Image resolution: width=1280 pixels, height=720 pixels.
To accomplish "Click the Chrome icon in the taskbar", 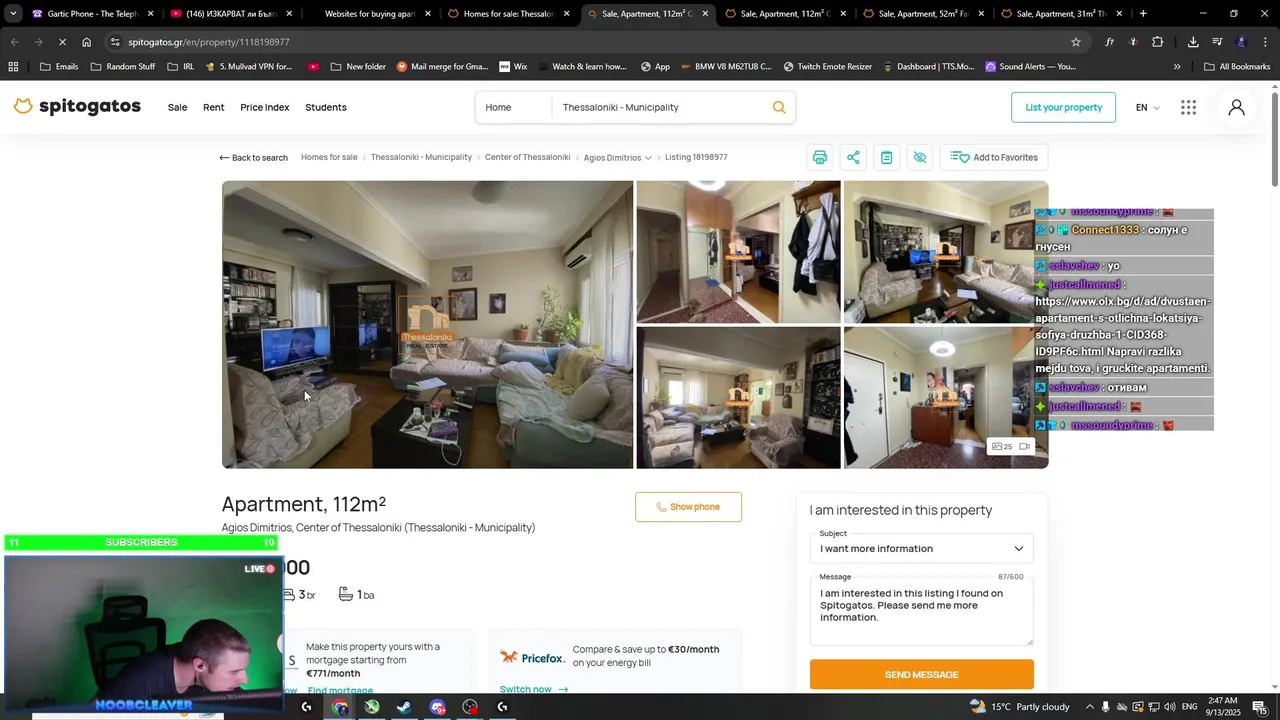I will pyautogui.click(x=340, y=707).
